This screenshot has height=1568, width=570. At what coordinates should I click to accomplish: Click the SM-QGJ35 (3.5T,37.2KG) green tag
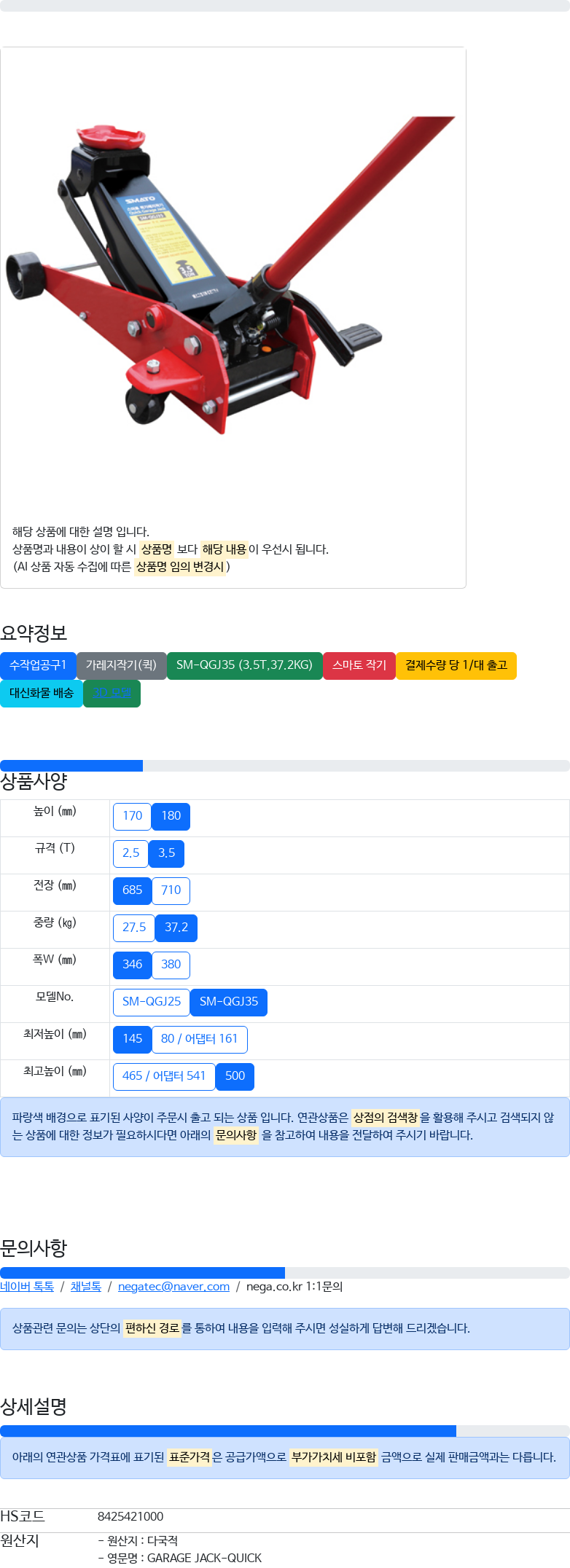[244, 665]
